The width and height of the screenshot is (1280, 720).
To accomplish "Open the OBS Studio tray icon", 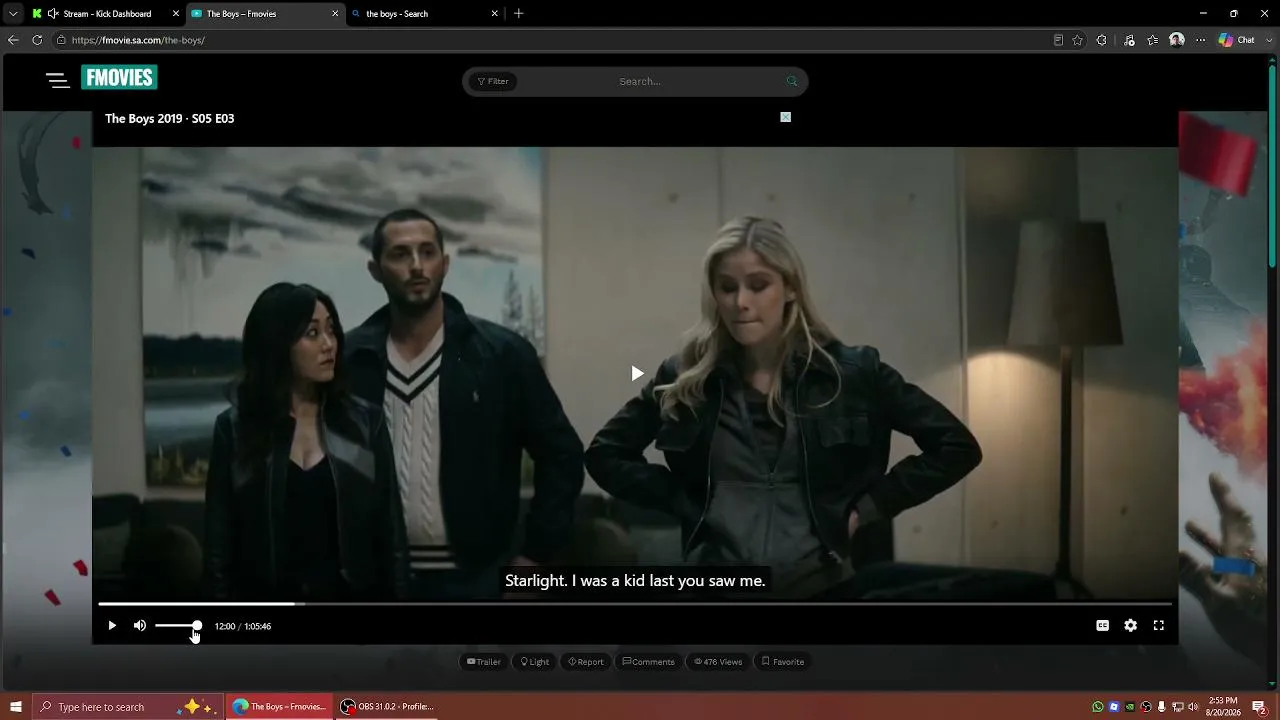I will 1146,707.
